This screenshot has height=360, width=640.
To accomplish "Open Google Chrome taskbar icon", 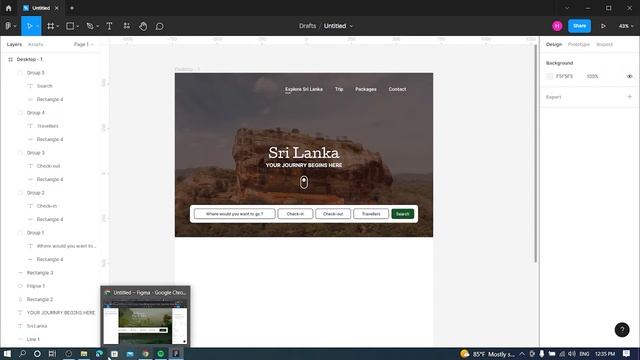I will (145, 353).
